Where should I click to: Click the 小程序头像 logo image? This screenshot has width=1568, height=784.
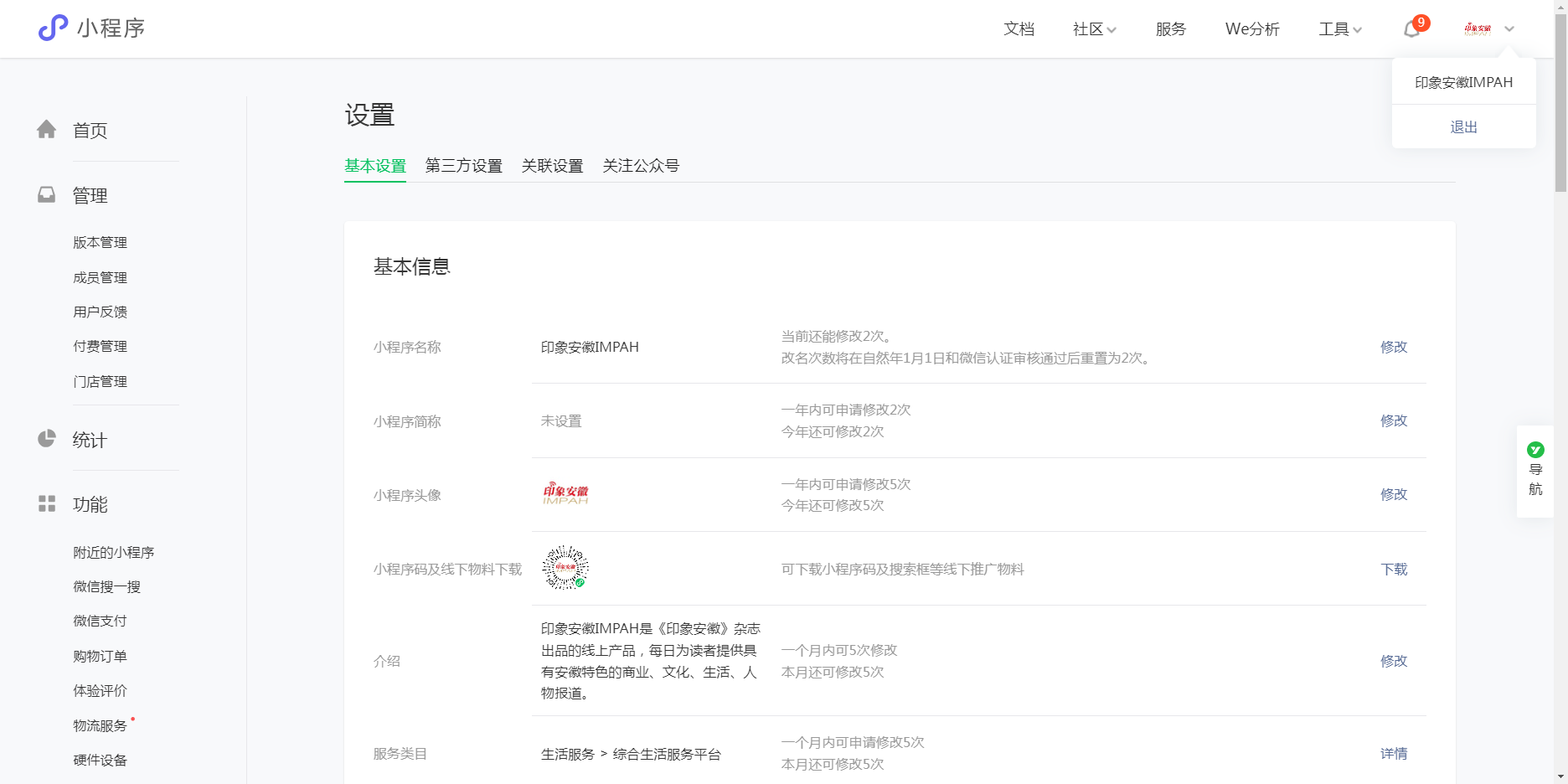[x=565, y=494]
